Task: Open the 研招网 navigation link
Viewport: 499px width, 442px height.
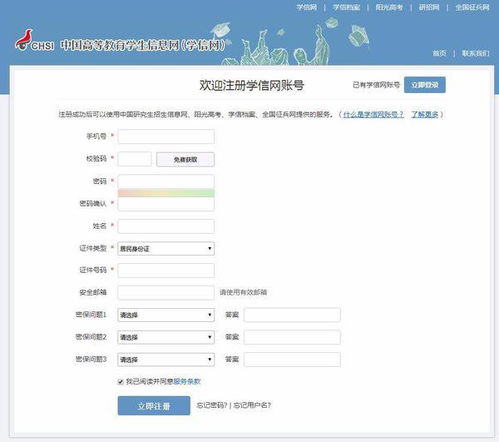Action: point(429,7)
